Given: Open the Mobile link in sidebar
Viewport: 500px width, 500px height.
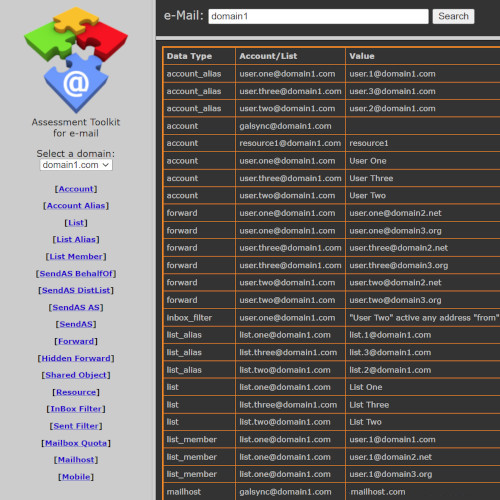Looking at the screenshot, I should tap(76, 477).
